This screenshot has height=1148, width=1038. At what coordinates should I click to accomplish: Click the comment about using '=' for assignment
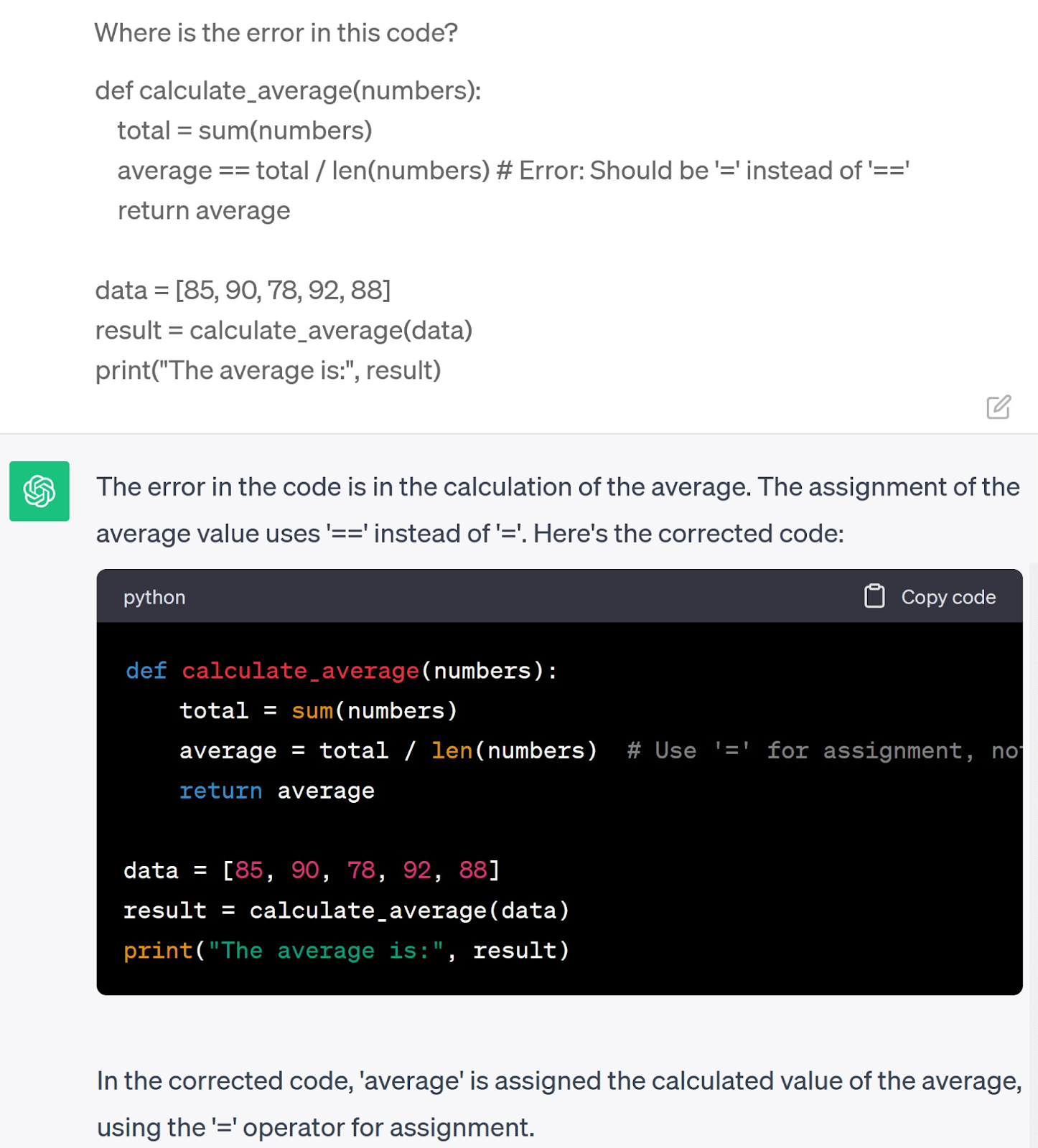pyautogui.click(x=818, y=751)
